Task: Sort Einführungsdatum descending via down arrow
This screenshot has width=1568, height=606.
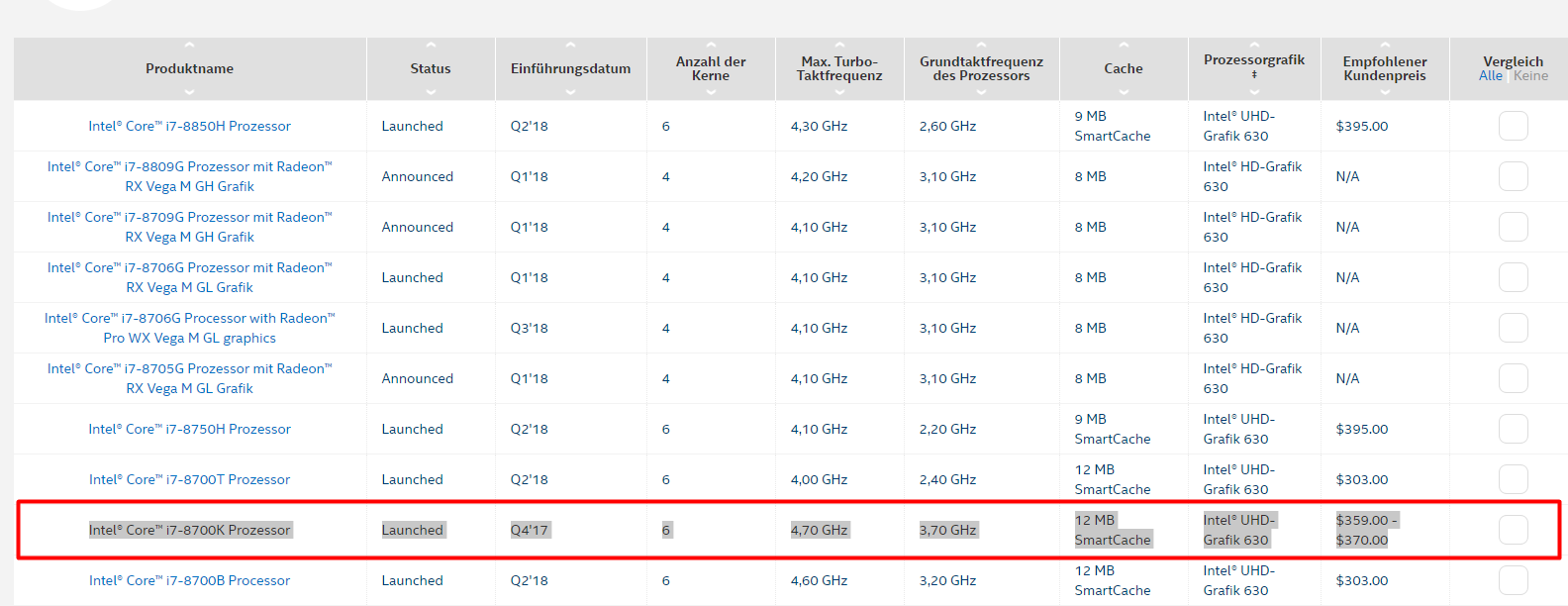Action: (x=570, y=92)
